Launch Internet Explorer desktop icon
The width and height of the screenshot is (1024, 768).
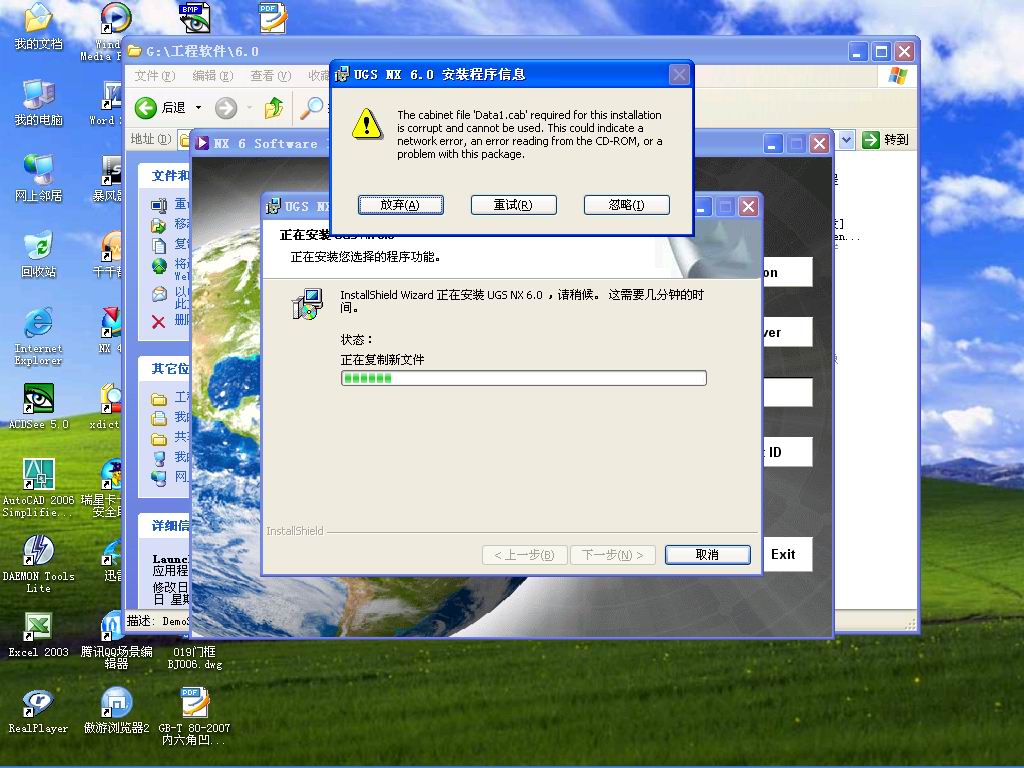pyautogui.click(x=38, y=336)
